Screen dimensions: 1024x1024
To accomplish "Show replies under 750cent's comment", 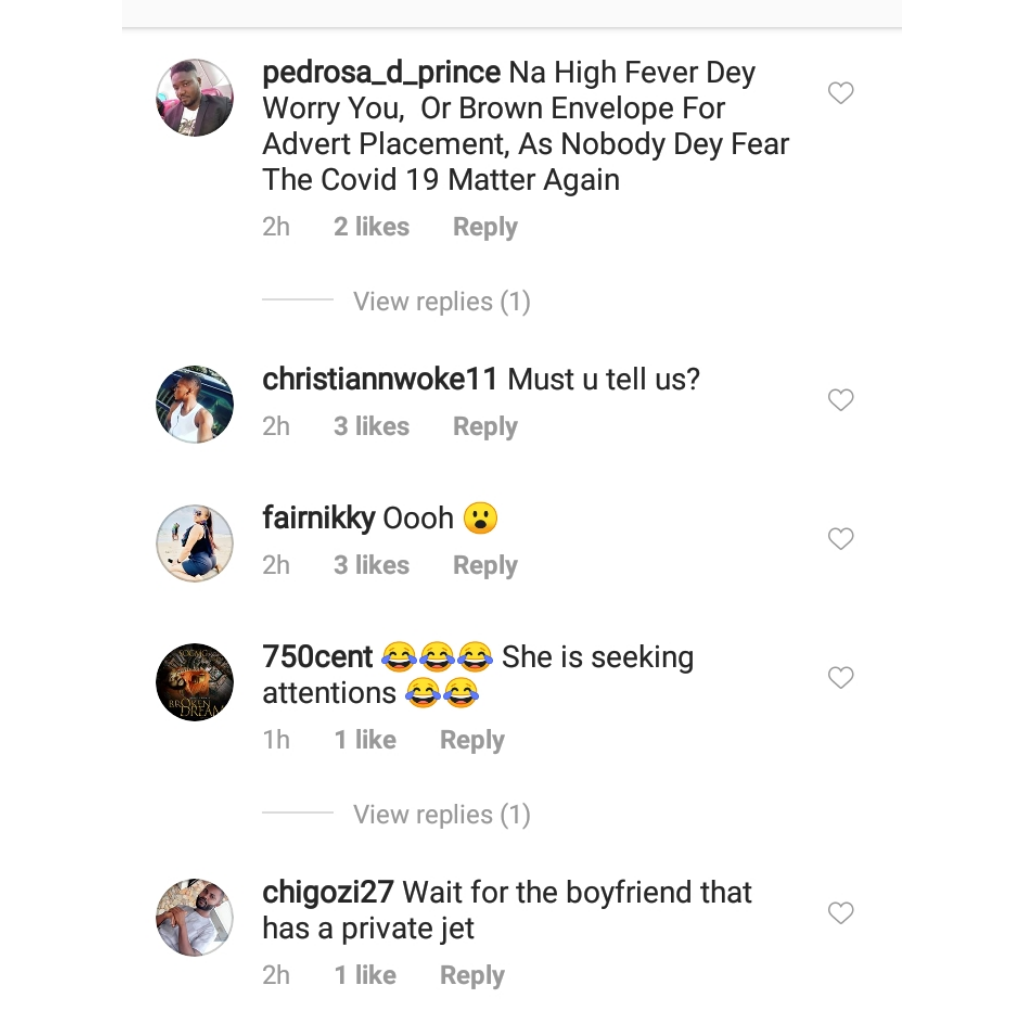I will click(x=441, y=815).
